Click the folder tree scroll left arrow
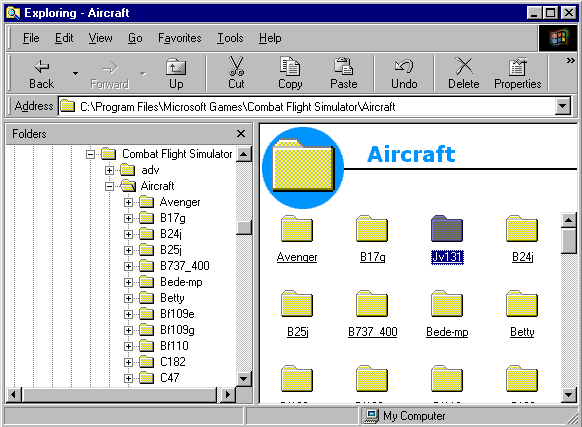This screenshot has width=582, height=427. 14,394
